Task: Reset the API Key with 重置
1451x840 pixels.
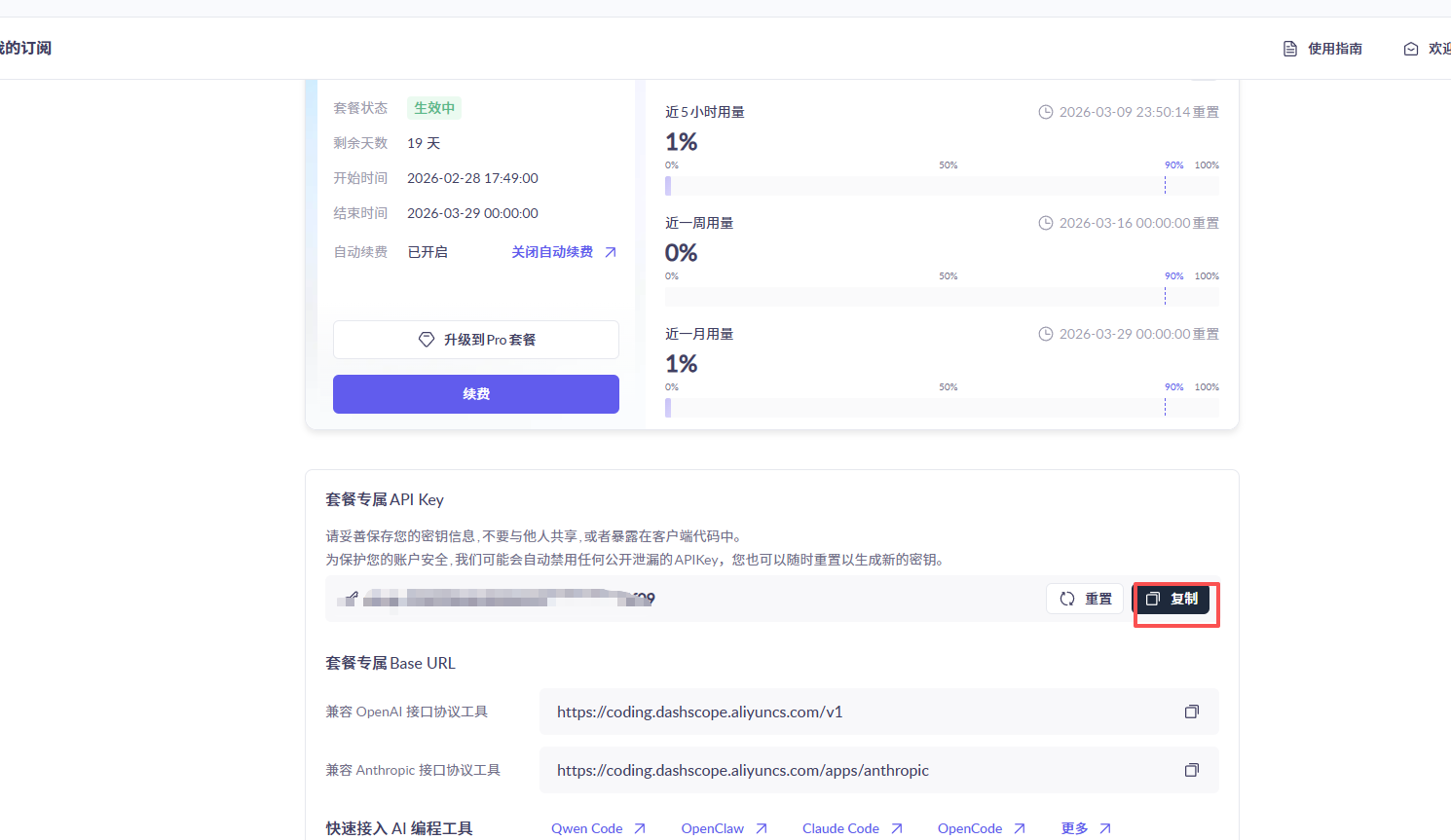Action: [x=1085, y=599]
